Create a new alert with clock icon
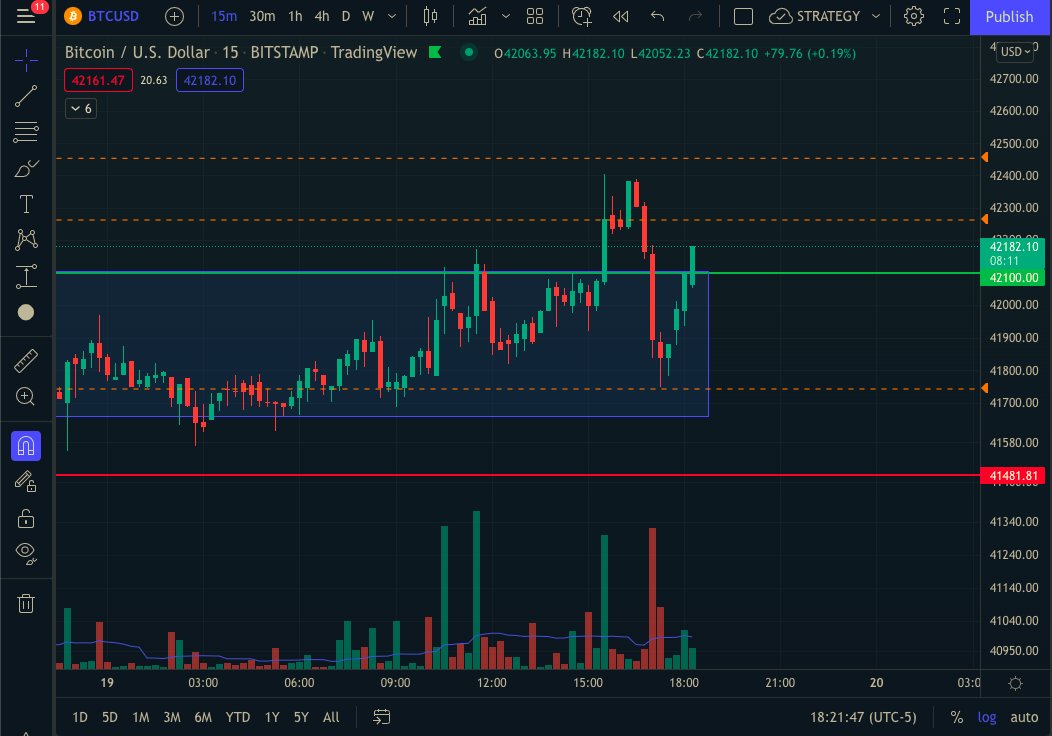The height and width of the screenshot is (736, 1052). pos(582,16)
